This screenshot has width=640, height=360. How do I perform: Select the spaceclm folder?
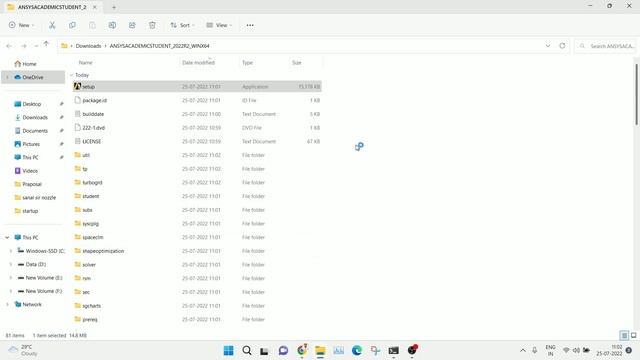[198, 237]
